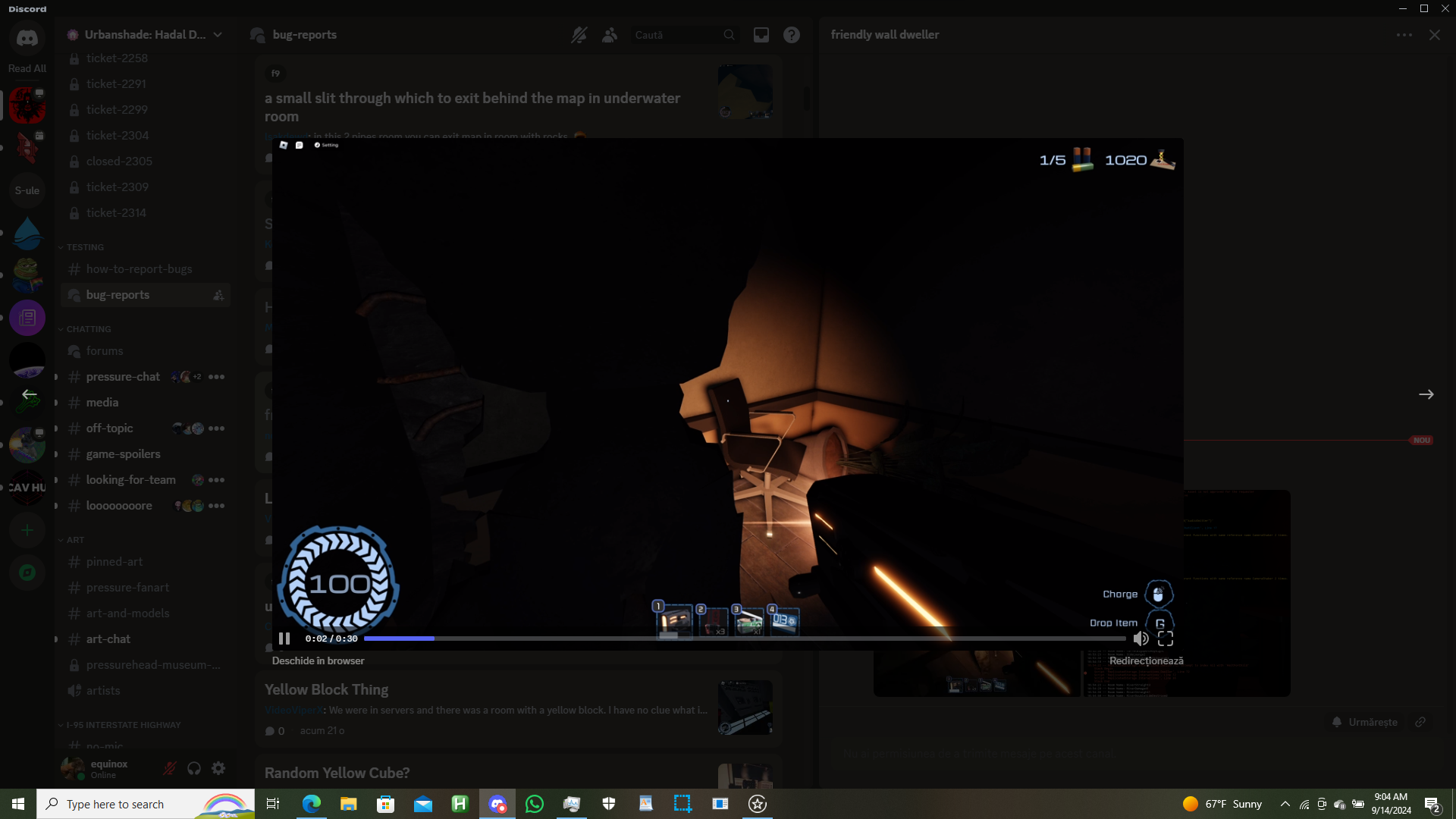
Task: Go to next media with right arrow
Action: pyautogui.click(x=1426, y=394)
